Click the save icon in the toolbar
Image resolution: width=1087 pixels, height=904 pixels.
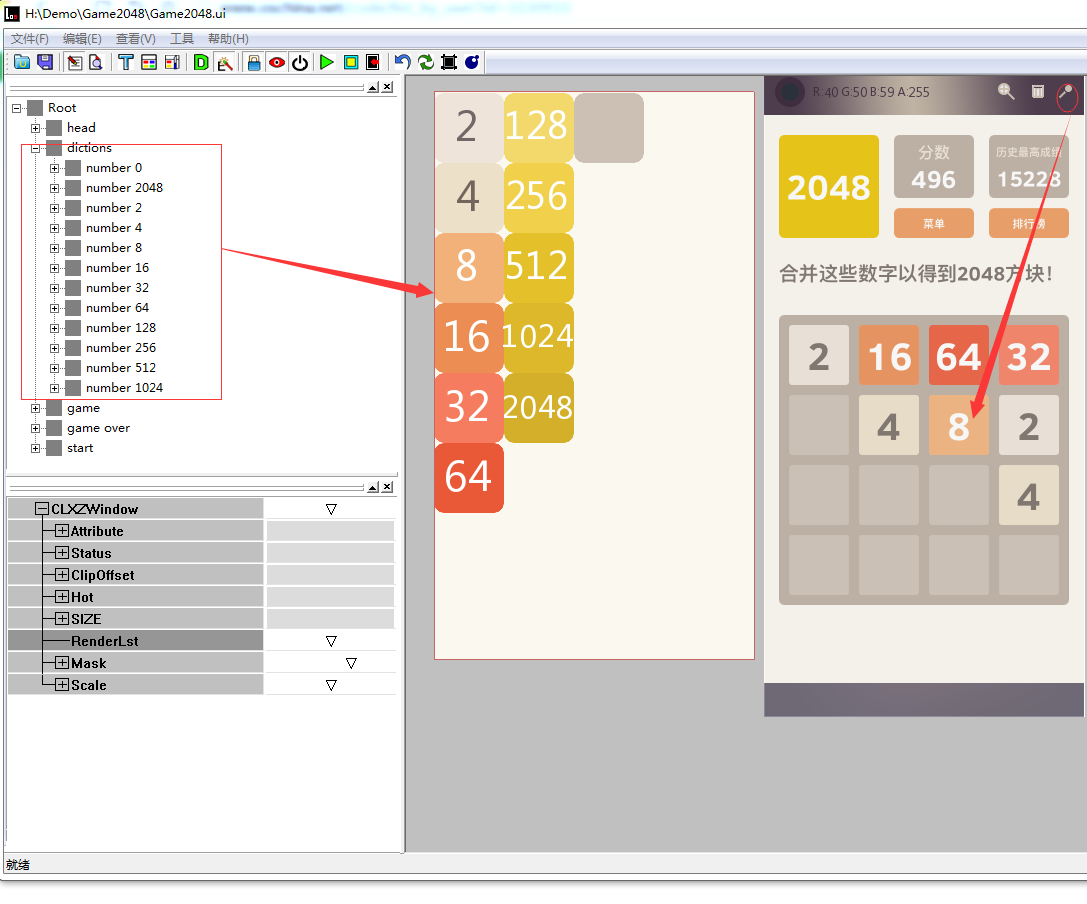point(45,62)
